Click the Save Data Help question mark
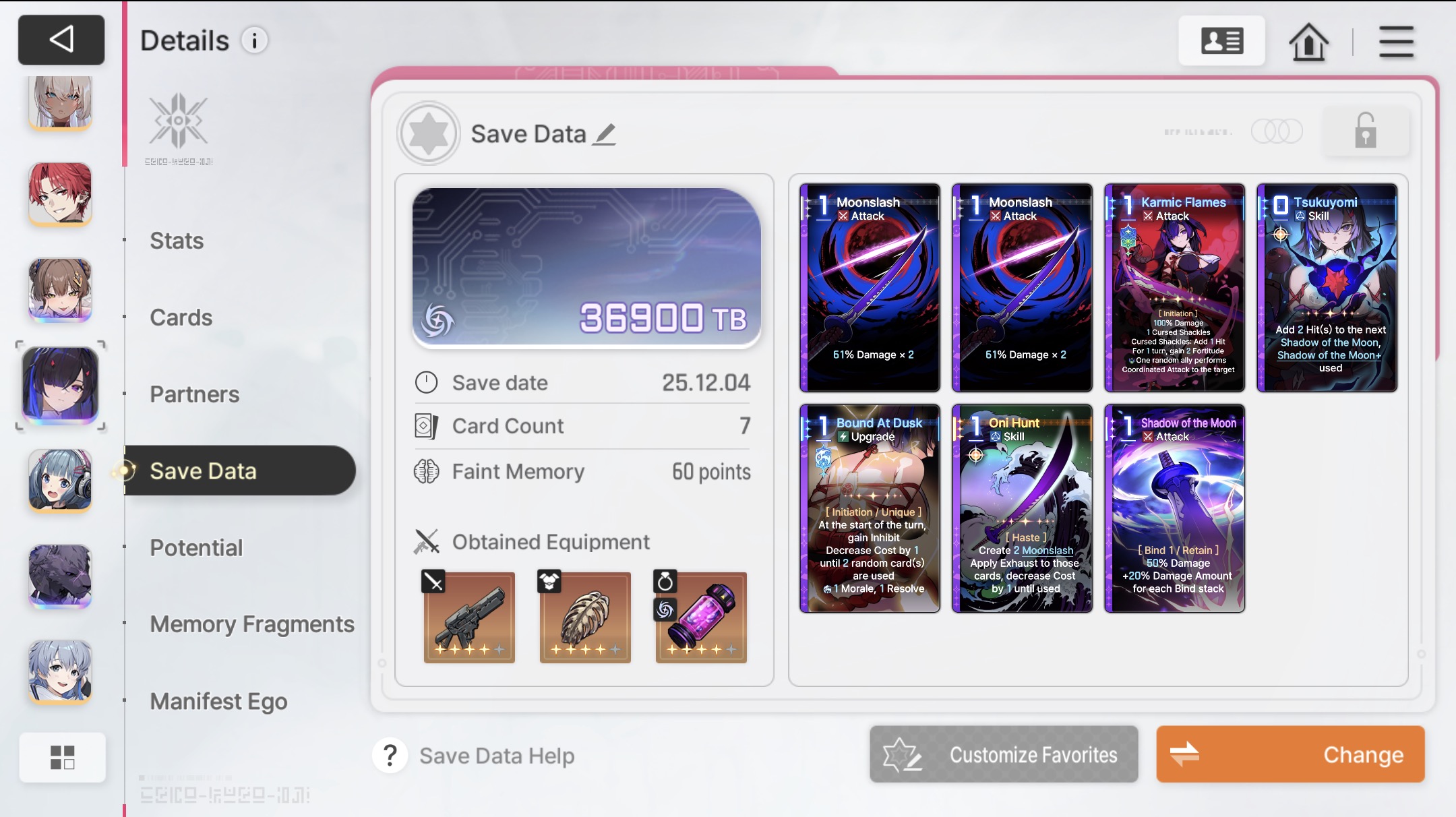The width and height of the screenshot is (1456, 817). coord(390,756)
